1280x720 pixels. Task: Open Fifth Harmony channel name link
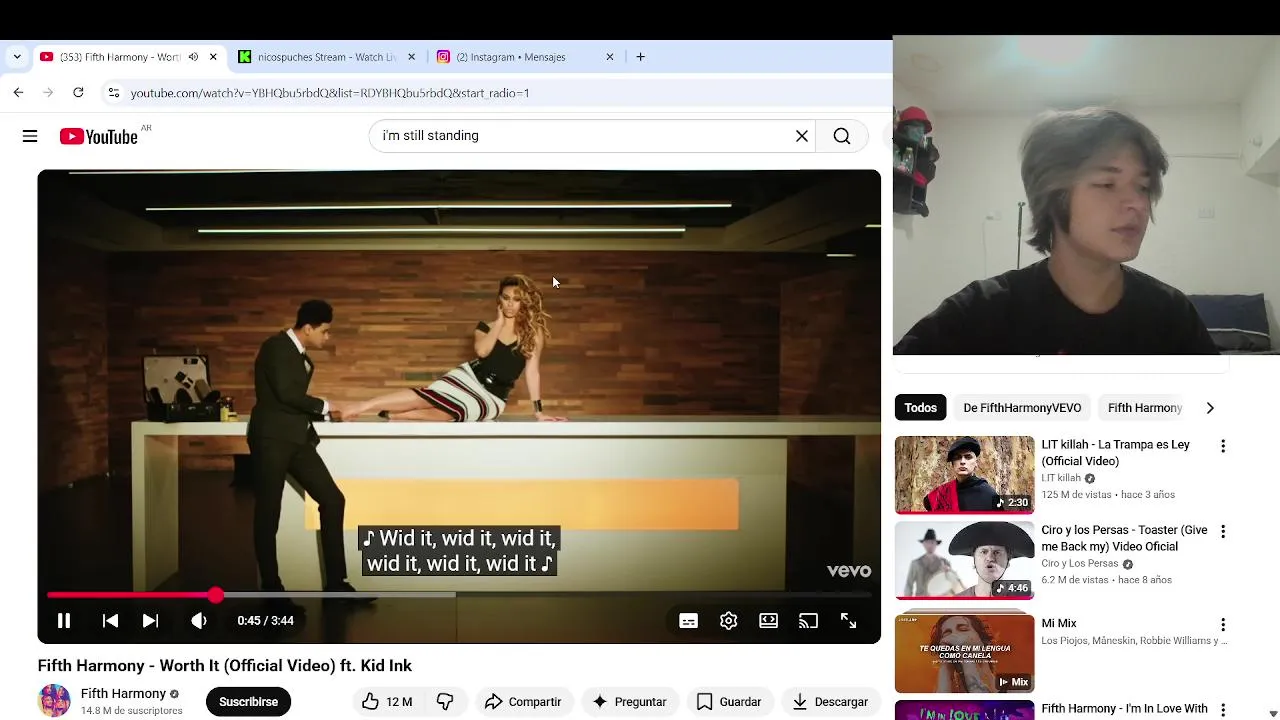tap(123, 694)
